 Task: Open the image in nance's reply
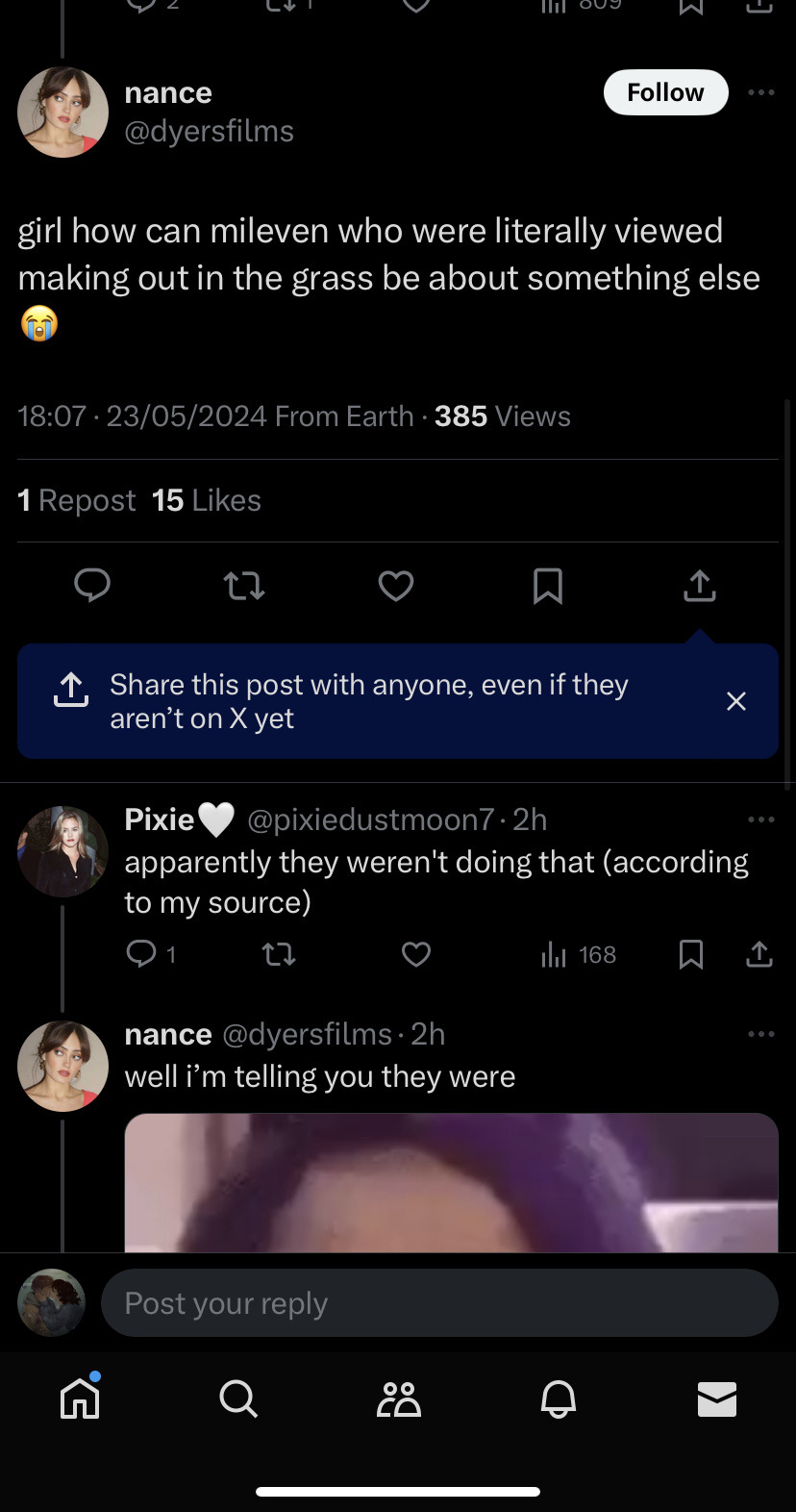[x=451, y=1182]
